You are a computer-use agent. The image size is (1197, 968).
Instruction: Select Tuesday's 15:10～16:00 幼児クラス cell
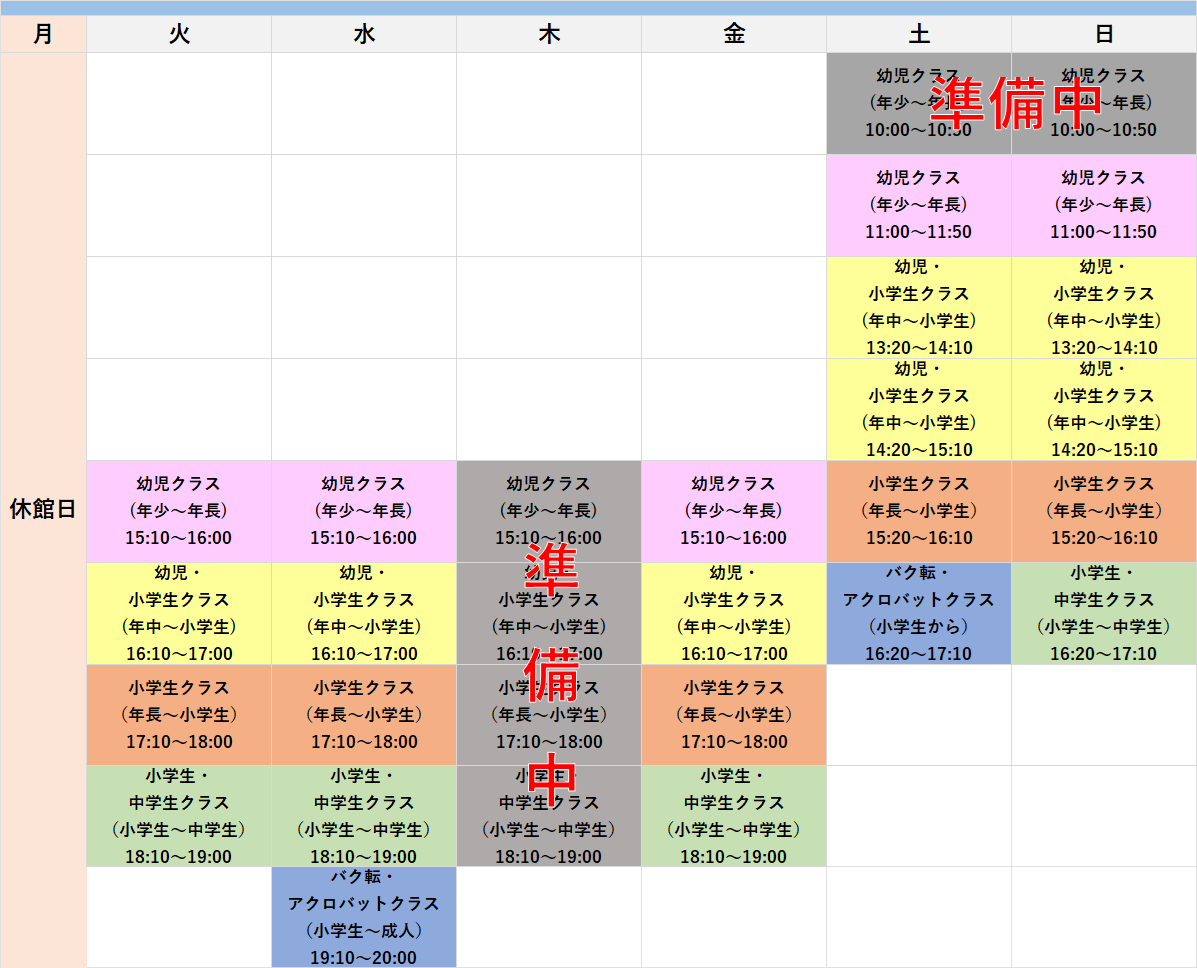(179, 511)
